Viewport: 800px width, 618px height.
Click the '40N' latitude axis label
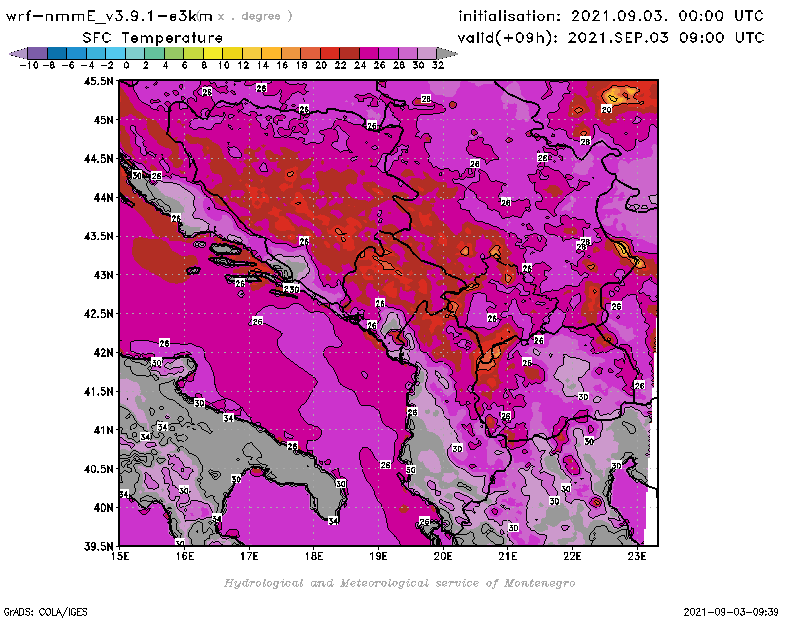[103, 508]
